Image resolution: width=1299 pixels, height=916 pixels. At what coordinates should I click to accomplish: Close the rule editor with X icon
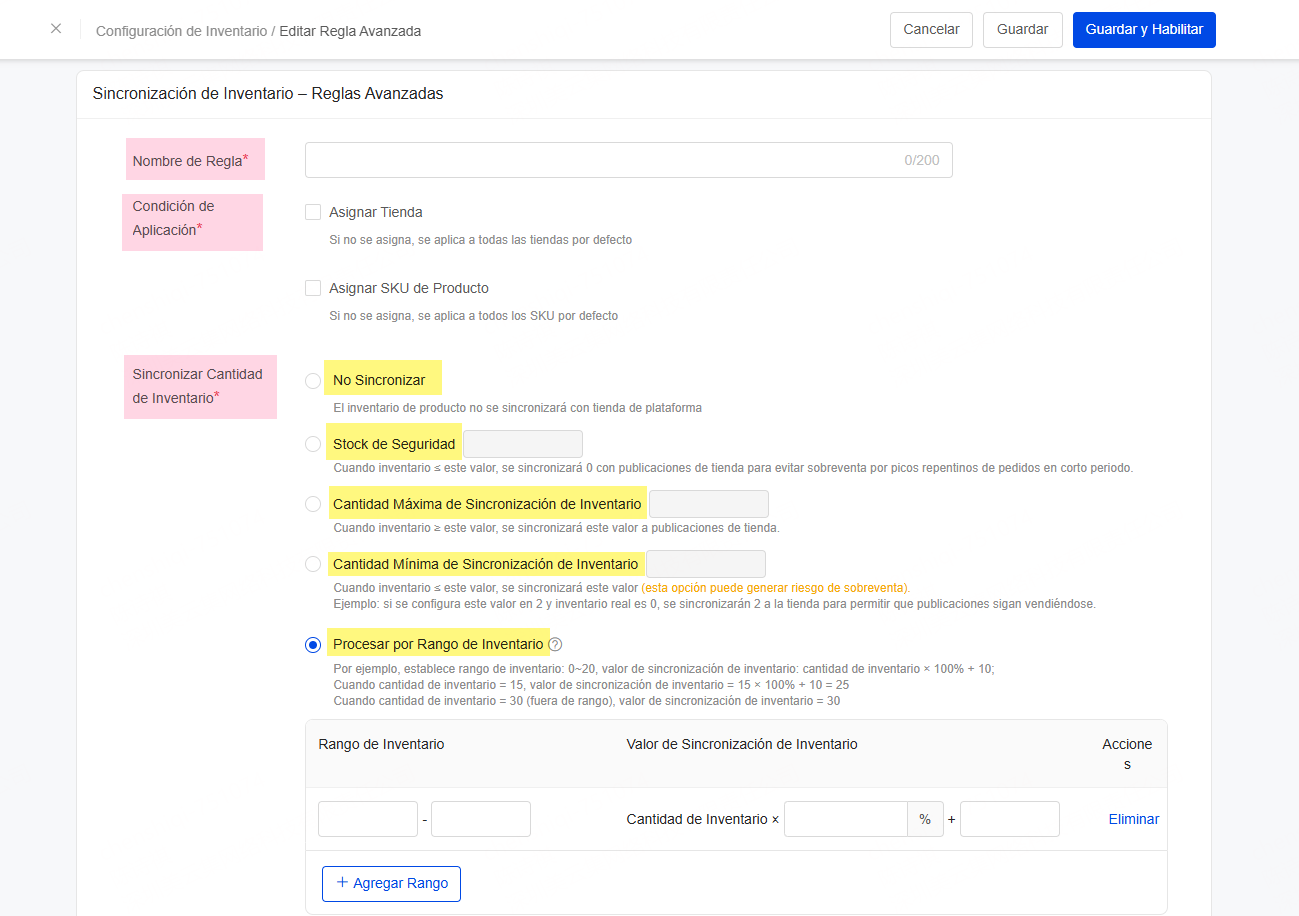coord(56,29)
